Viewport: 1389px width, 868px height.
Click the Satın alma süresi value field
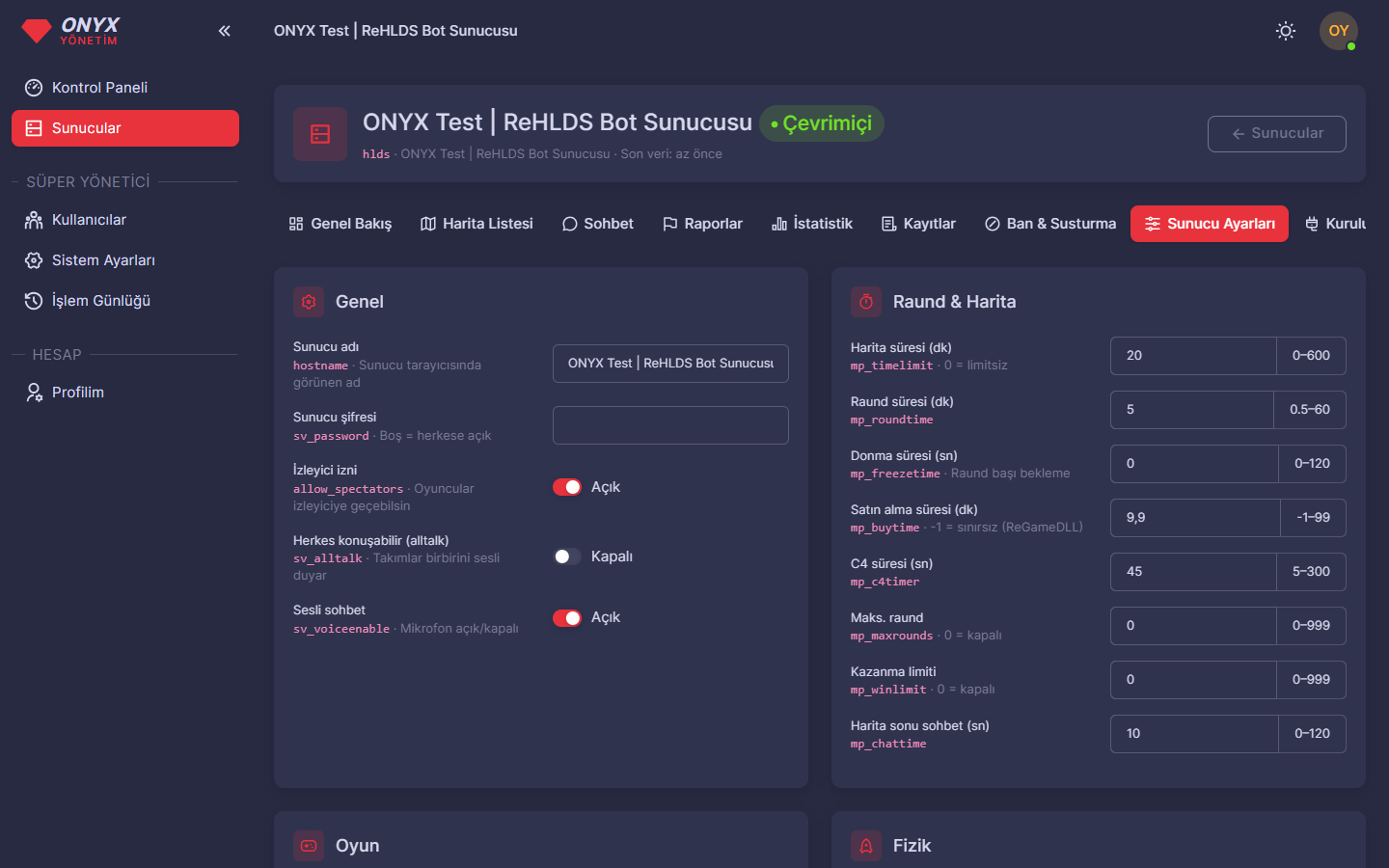click(1195, 518)
